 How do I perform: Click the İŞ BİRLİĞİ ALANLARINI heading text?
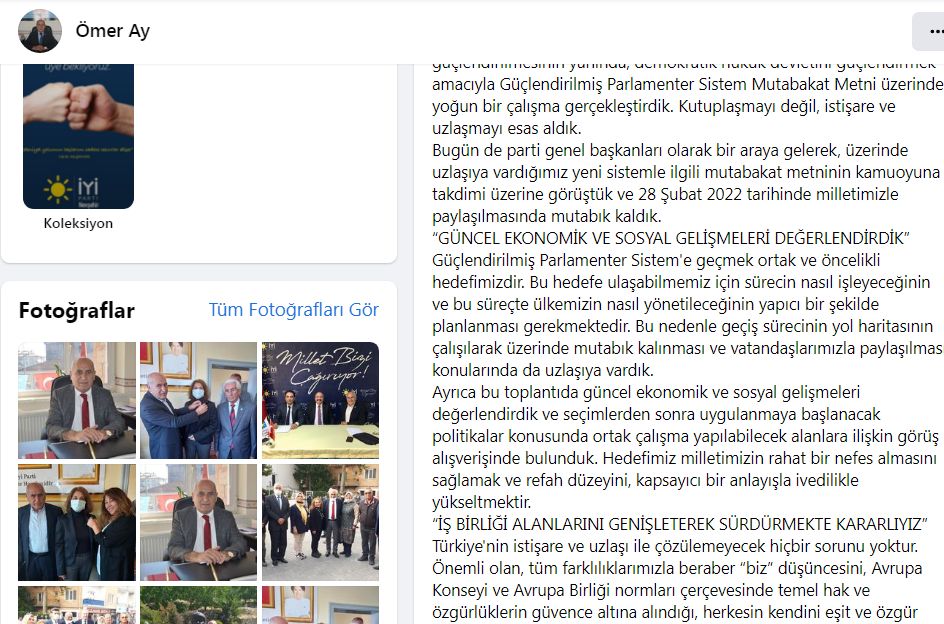(680, 524)
